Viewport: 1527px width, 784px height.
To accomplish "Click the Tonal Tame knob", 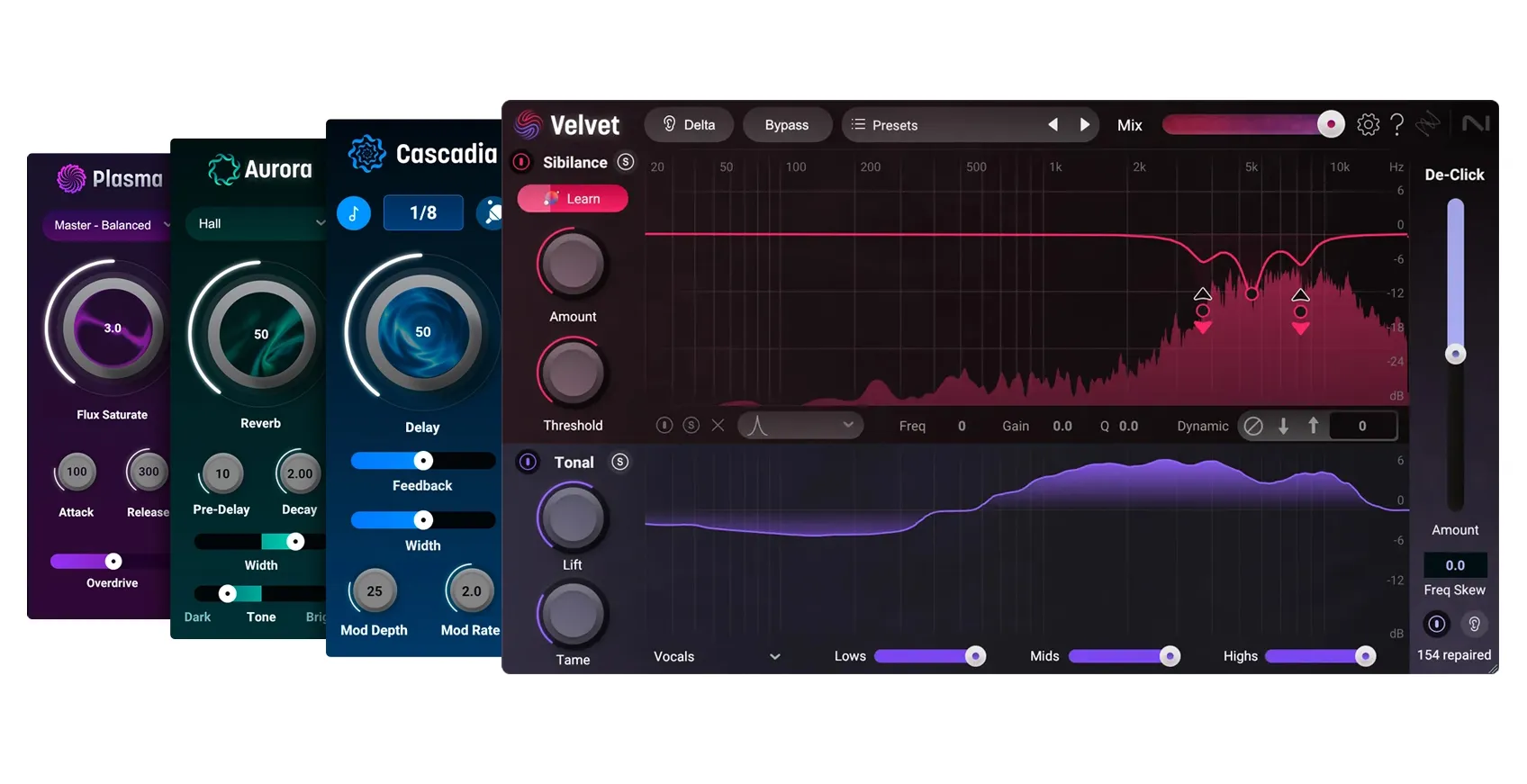I will click(573, 615).
